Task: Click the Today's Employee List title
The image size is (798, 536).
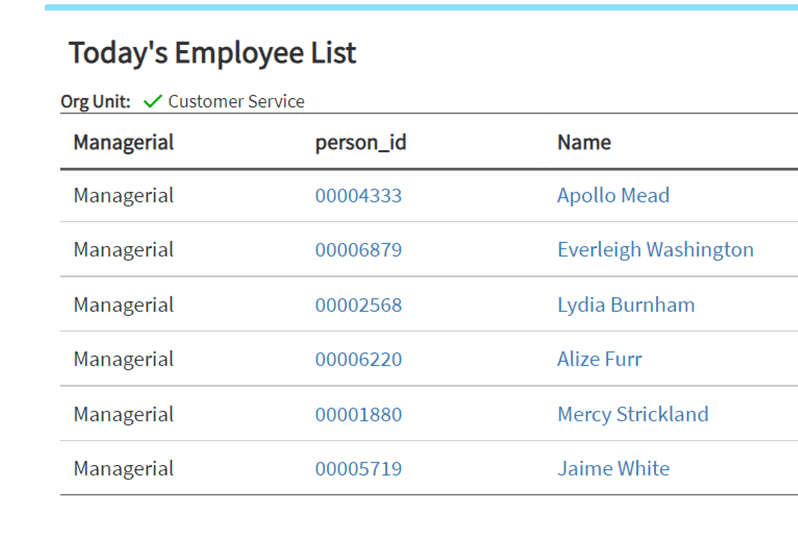Action: [x=212, y=53]
